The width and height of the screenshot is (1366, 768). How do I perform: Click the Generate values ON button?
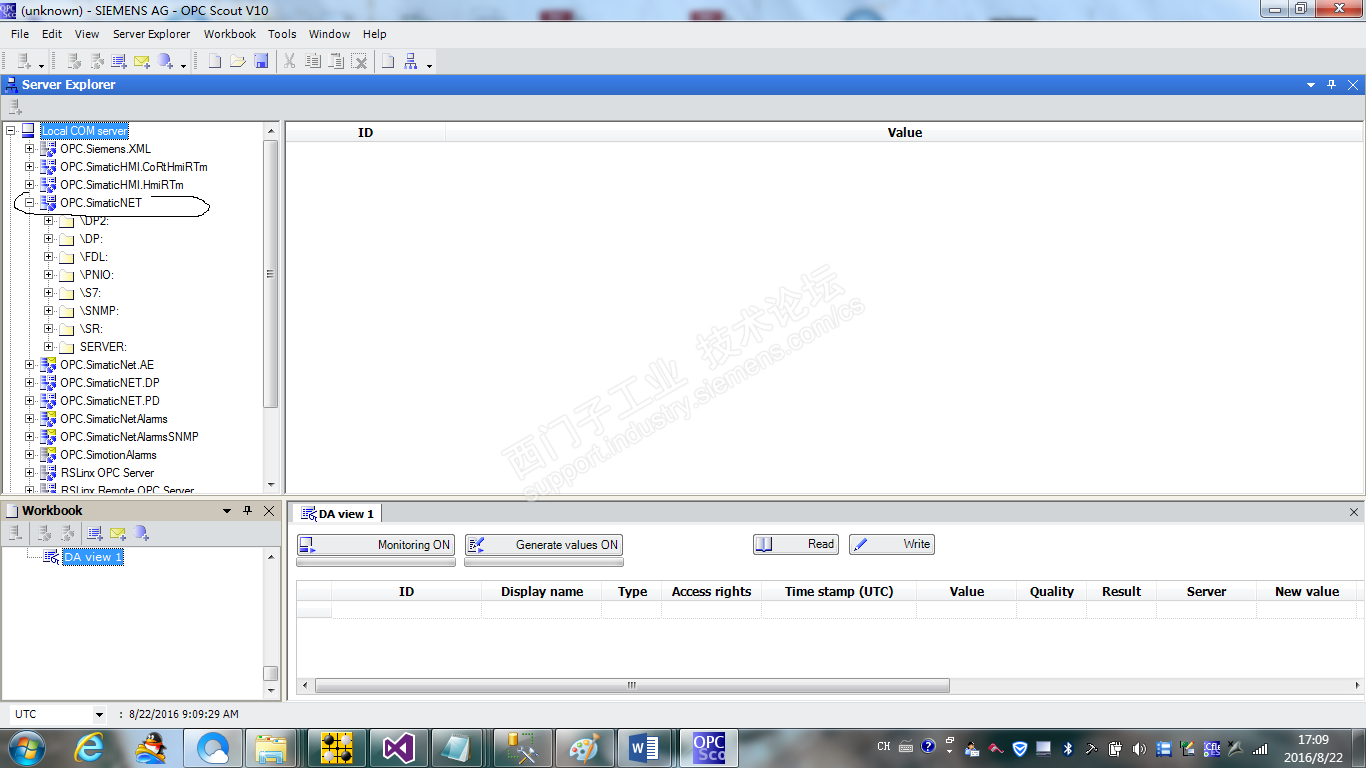click(x=544, y=545)
